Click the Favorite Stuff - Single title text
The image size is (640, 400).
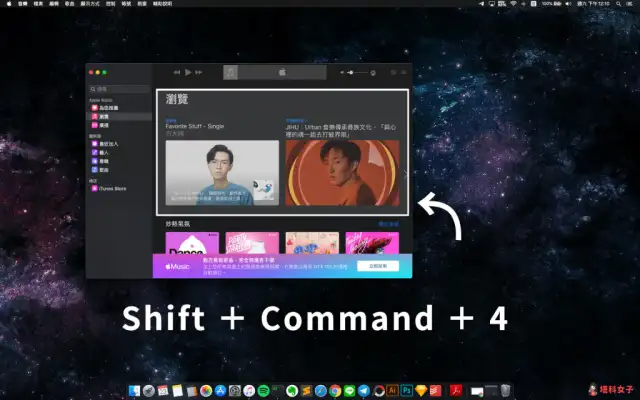(195, 127)
